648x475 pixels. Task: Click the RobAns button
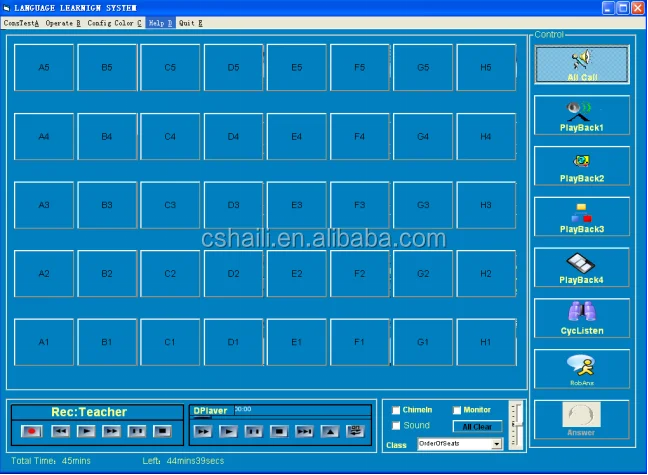581,369
